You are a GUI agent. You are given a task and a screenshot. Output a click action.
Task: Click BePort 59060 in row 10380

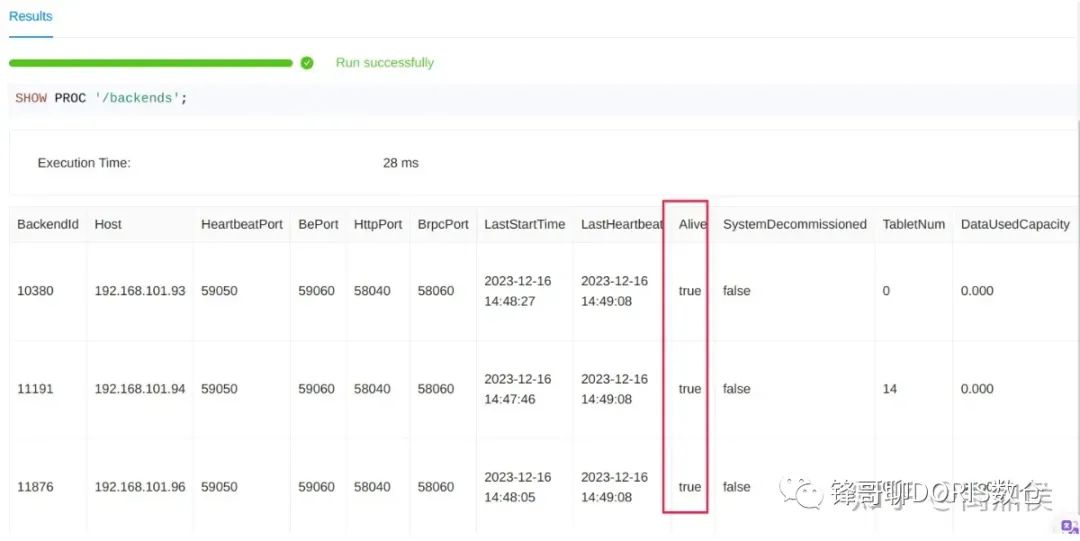point(316,291)
